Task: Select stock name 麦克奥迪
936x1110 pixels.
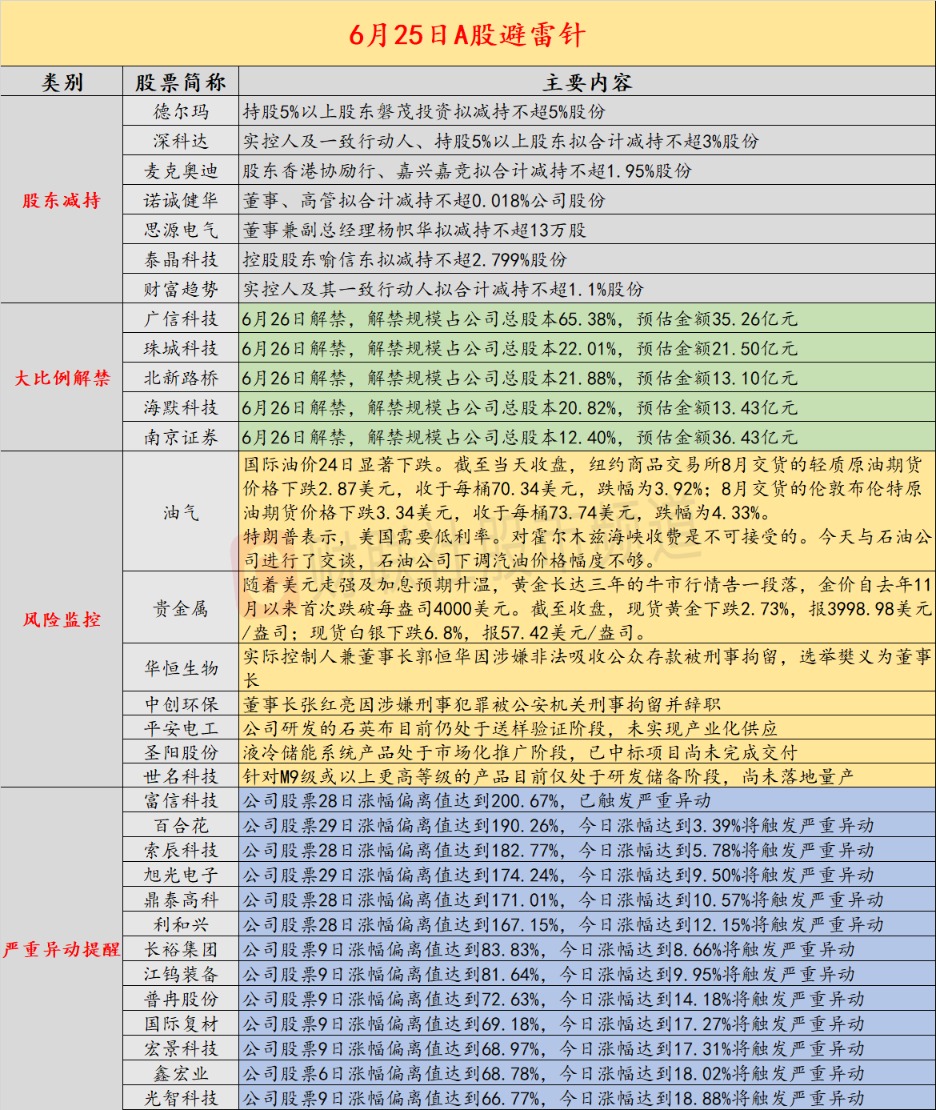Action: point(181,171)
